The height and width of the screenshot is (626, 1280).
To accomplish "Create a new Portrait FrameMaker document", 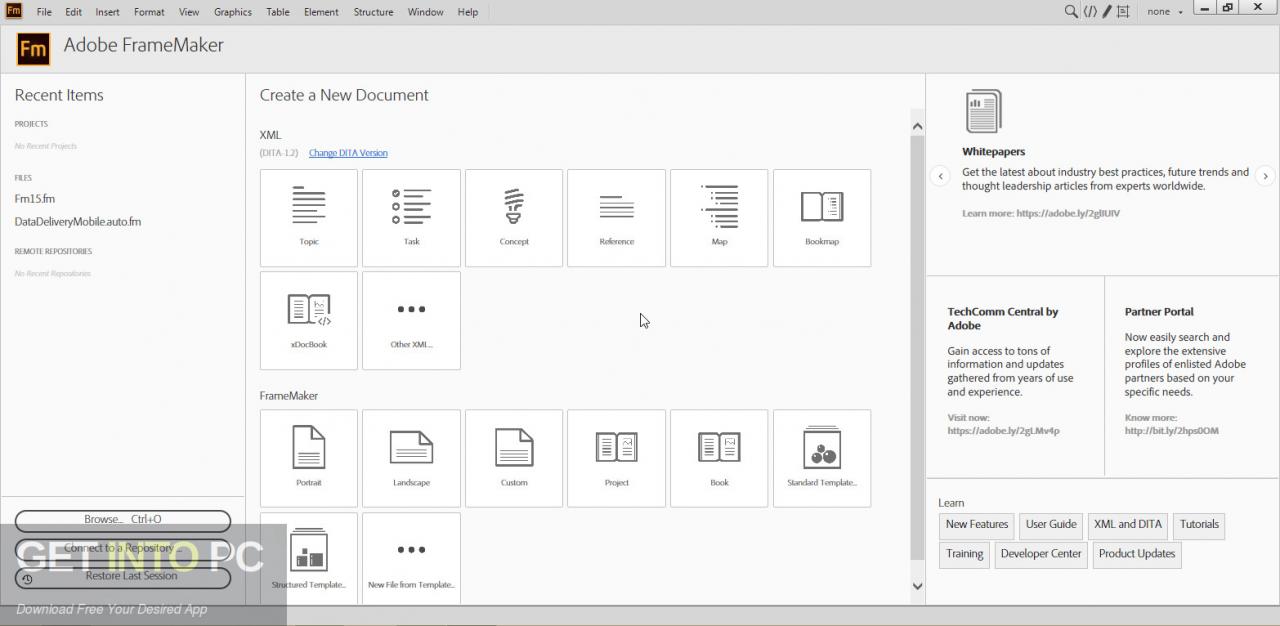I will (309, 458).
